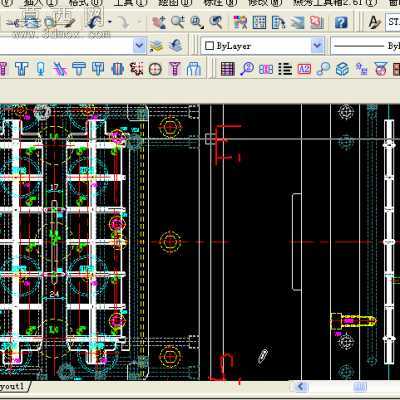Image resolution: width=400 pixels, height=400 pixels.
Task: Open the undo history dropdown arrow
Action: click(110, 22)
